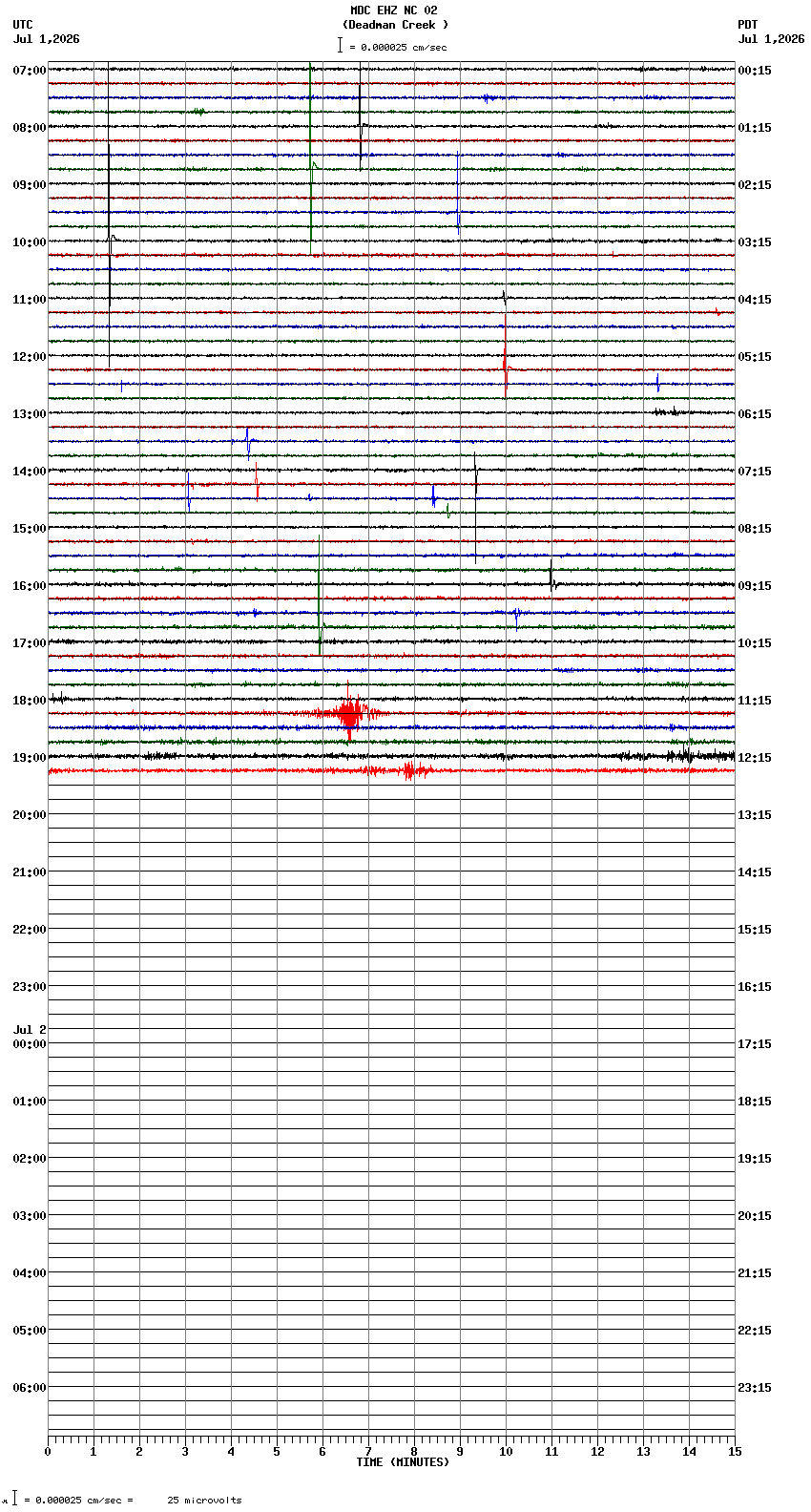Click the '03:15' PDT time label
811x1512 pixels.
pos(755,242)
